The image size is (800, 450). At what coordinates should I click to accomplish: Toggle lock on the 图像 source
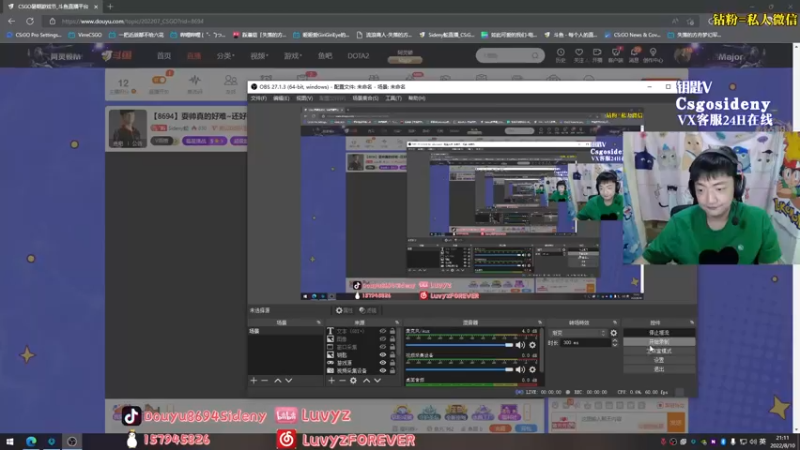click(392, 339)
